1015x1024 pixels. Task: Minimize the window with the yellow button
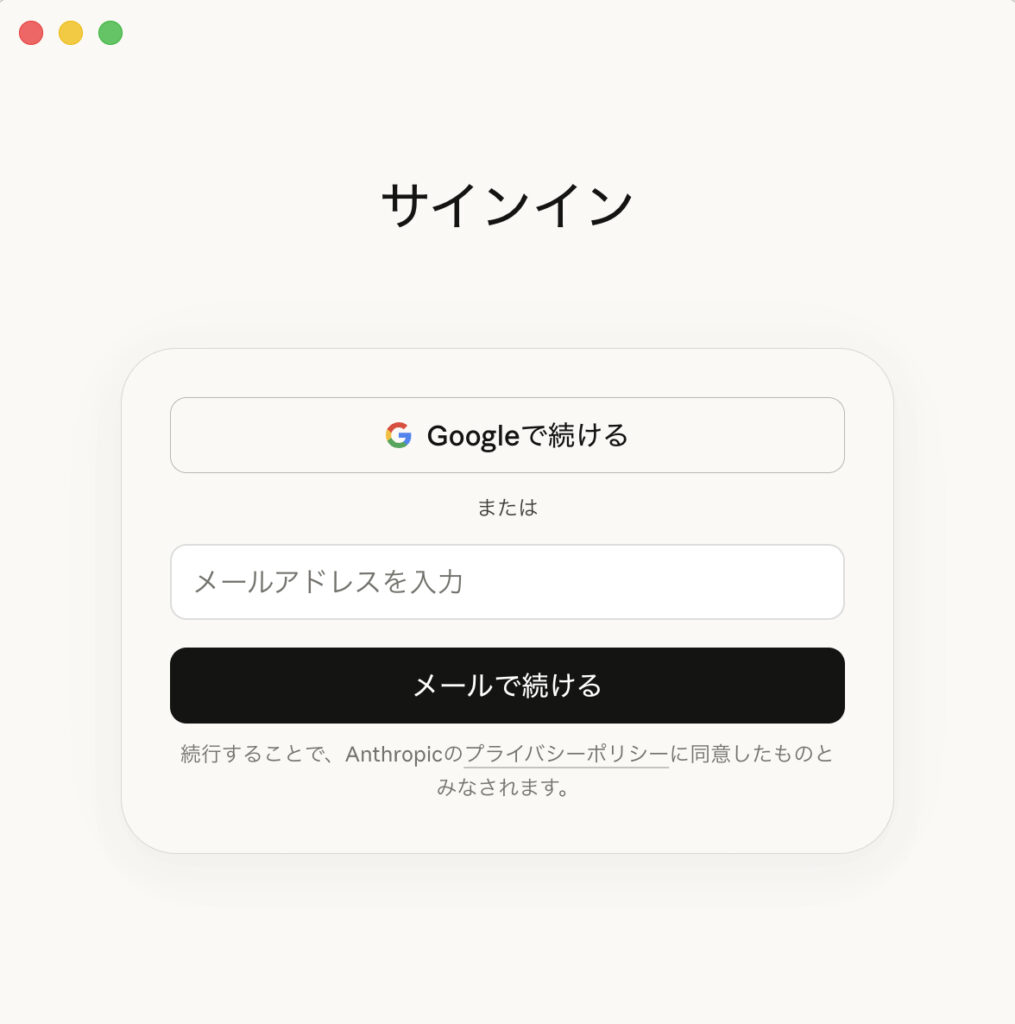tap(71, 33)
